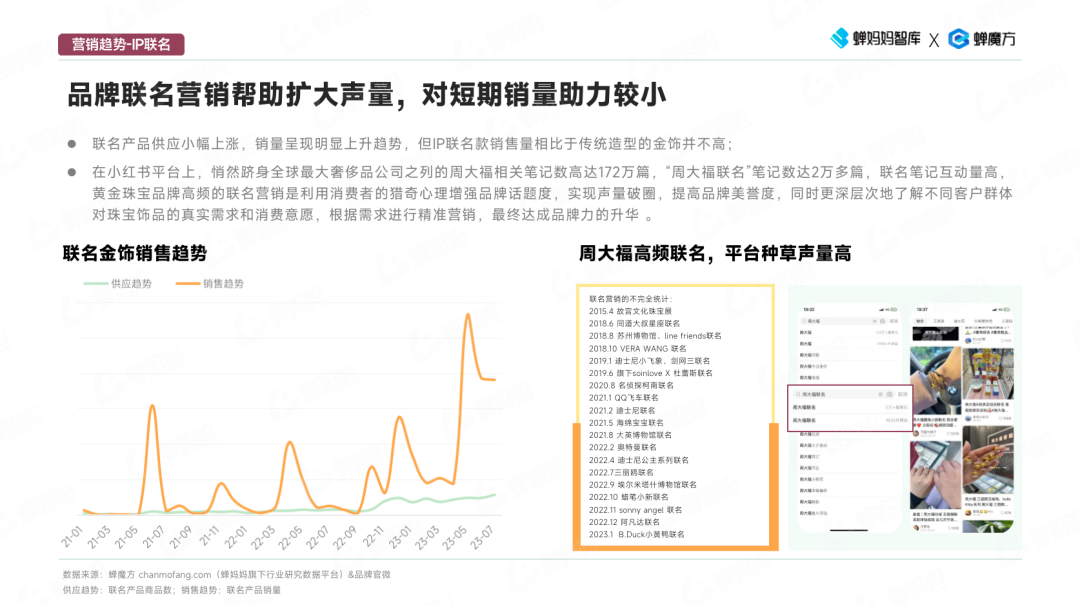Select the 2018.8 苏州博物馆 line friends entry
1080x605 pixels.
tap(655, 336)
